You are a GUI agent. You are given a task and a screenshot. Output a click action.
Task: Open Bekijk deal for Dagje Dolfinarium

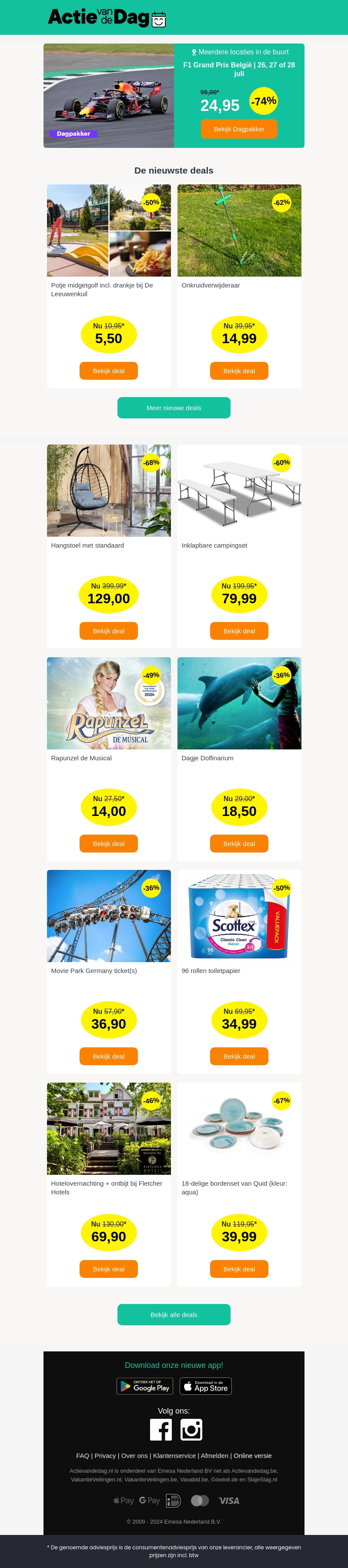pos(239,844)
